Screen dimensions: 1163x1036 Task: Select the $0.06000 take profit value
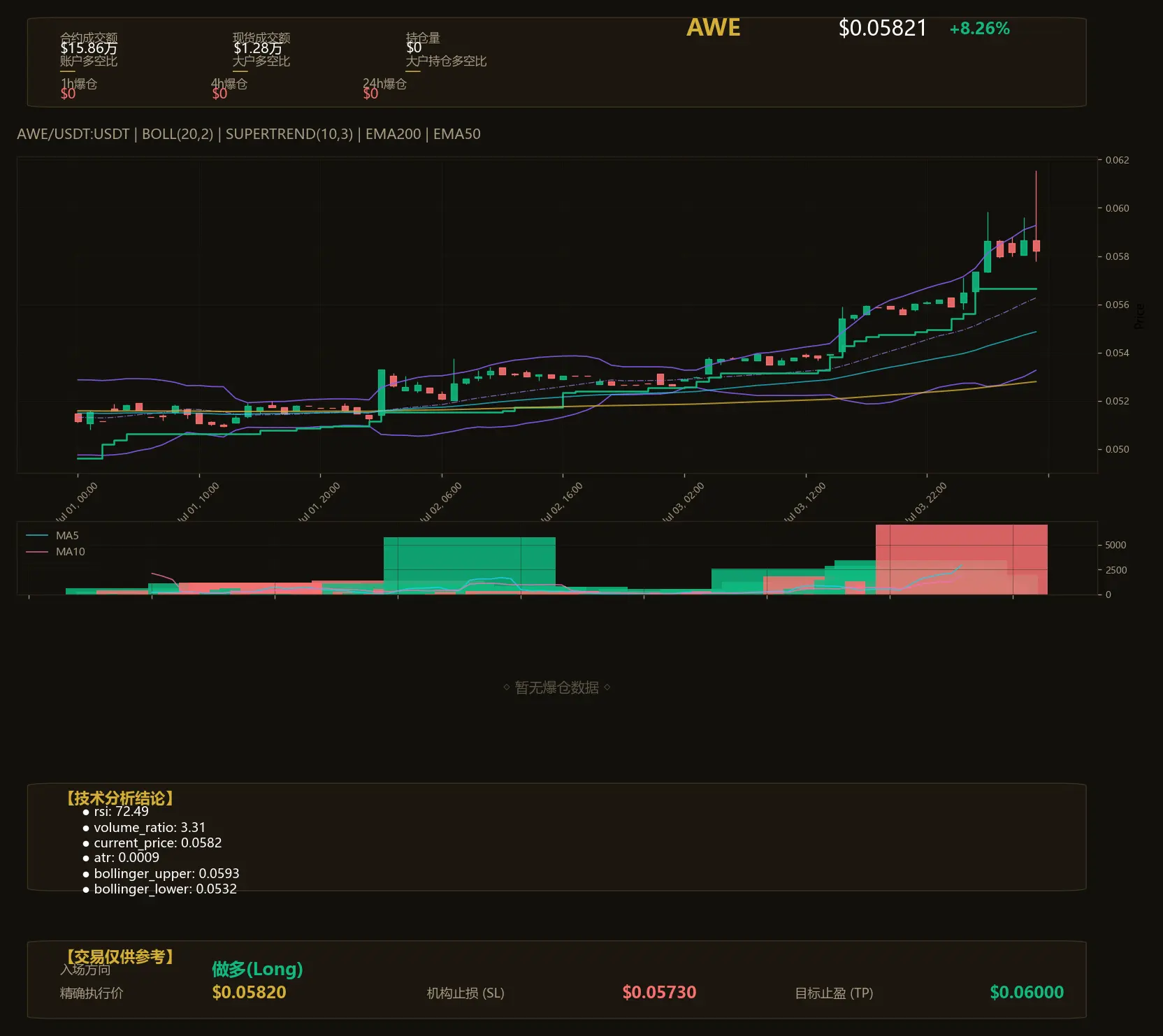[x=1027, y=993]
